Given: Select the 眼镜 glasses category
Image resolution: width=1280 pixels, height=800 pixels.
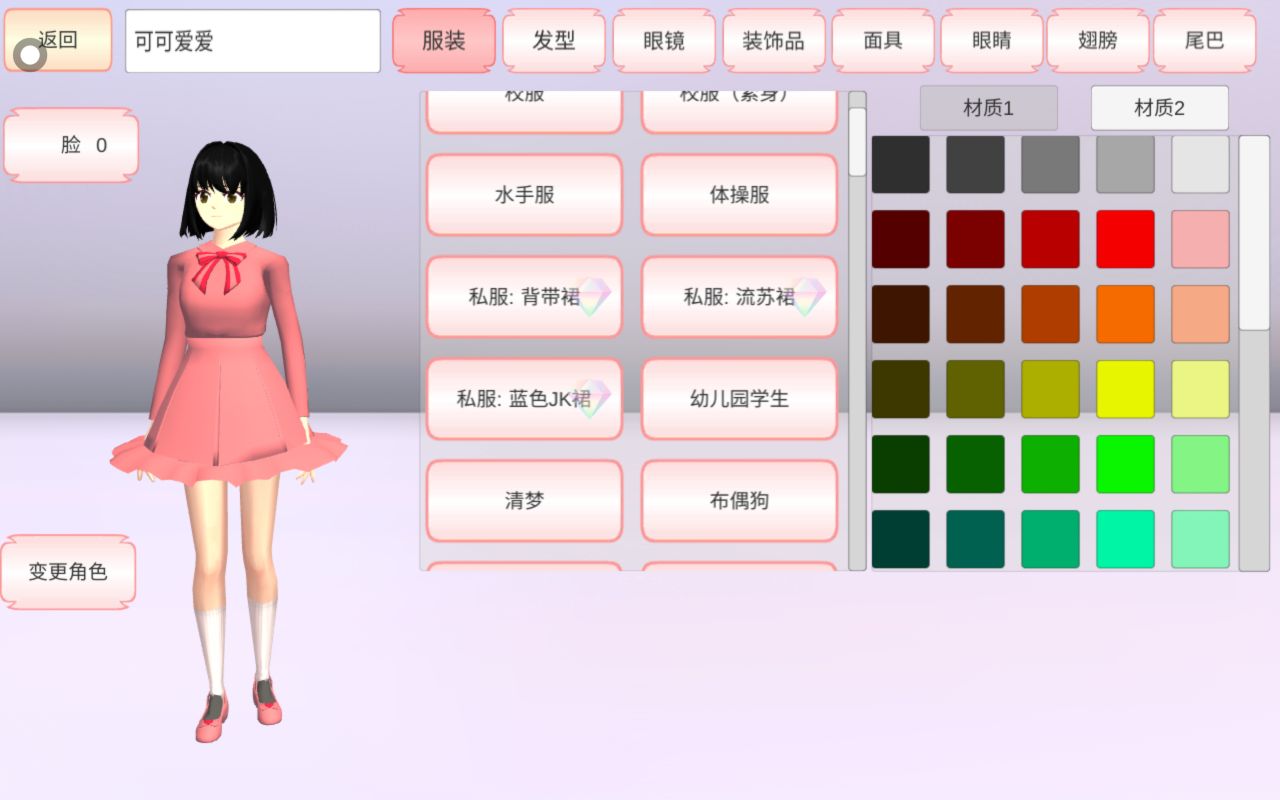Looking at the screenshot, I should [x=663, y=41].
